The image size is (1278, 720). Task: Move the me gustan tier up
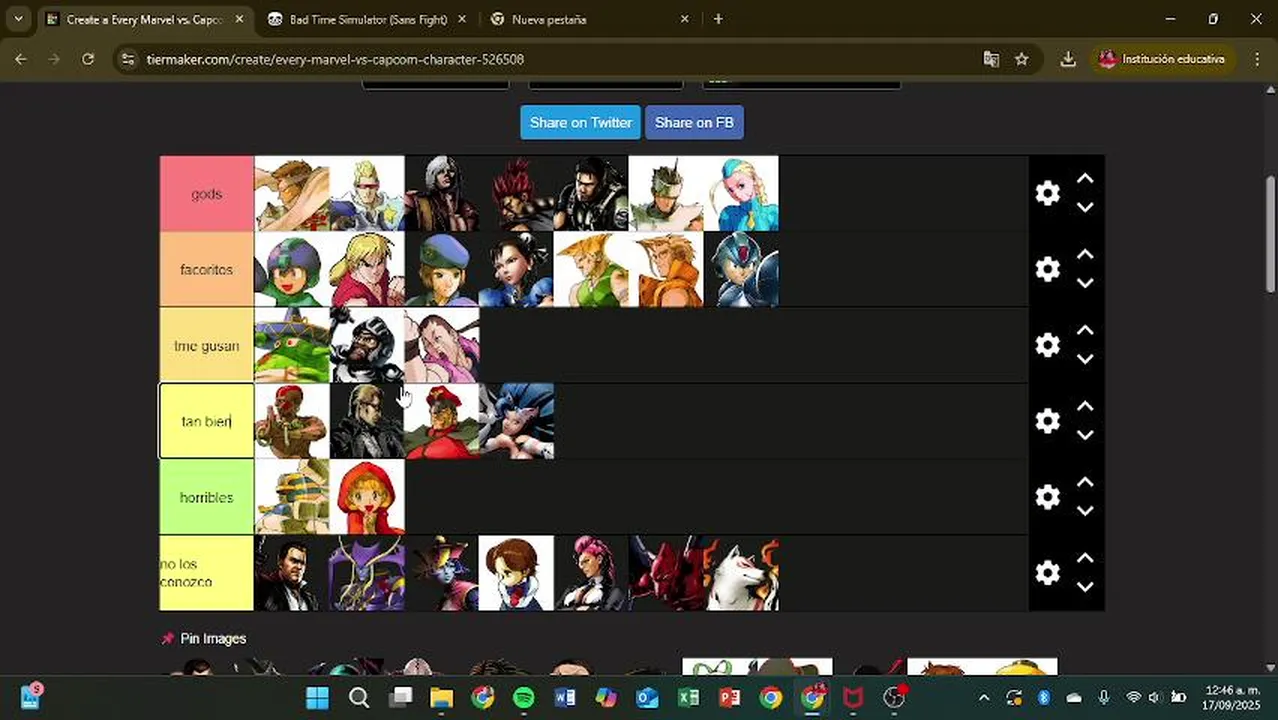(x=1085, y=331)
